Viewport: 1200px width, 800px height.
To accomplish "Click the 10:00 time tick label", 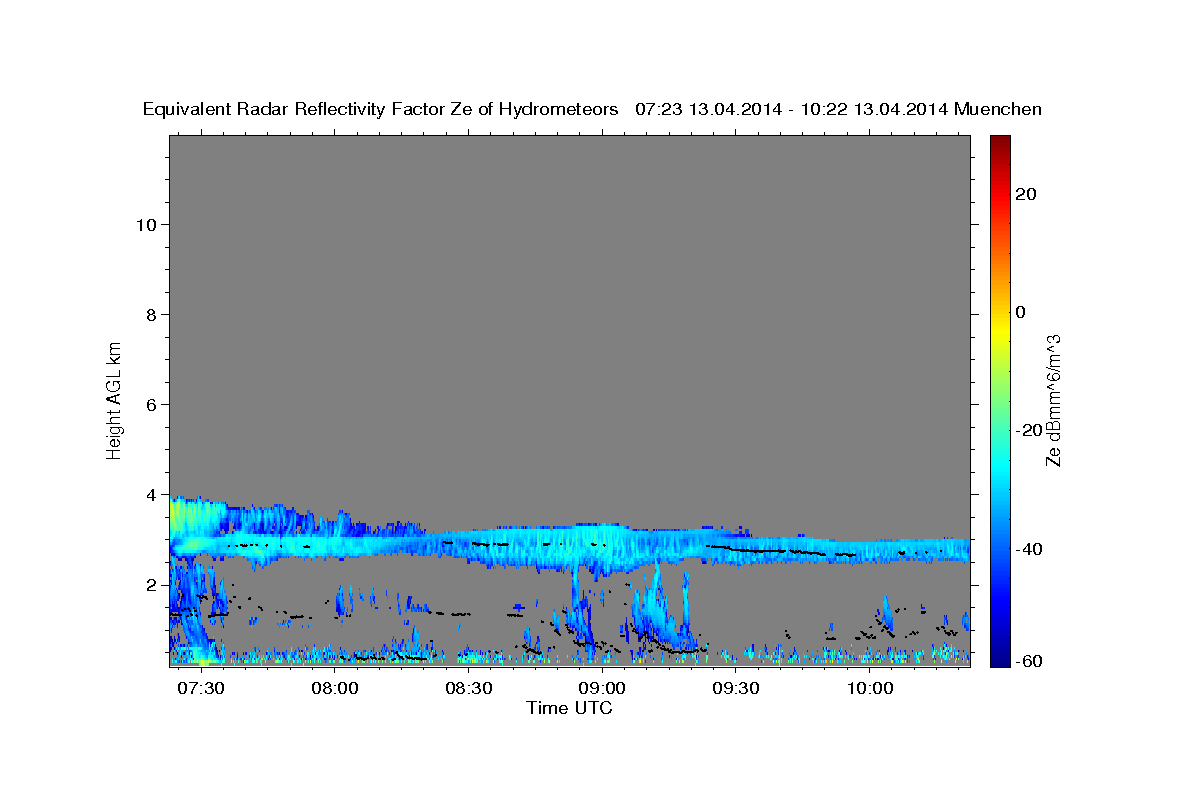I will [x=870, y=690].
